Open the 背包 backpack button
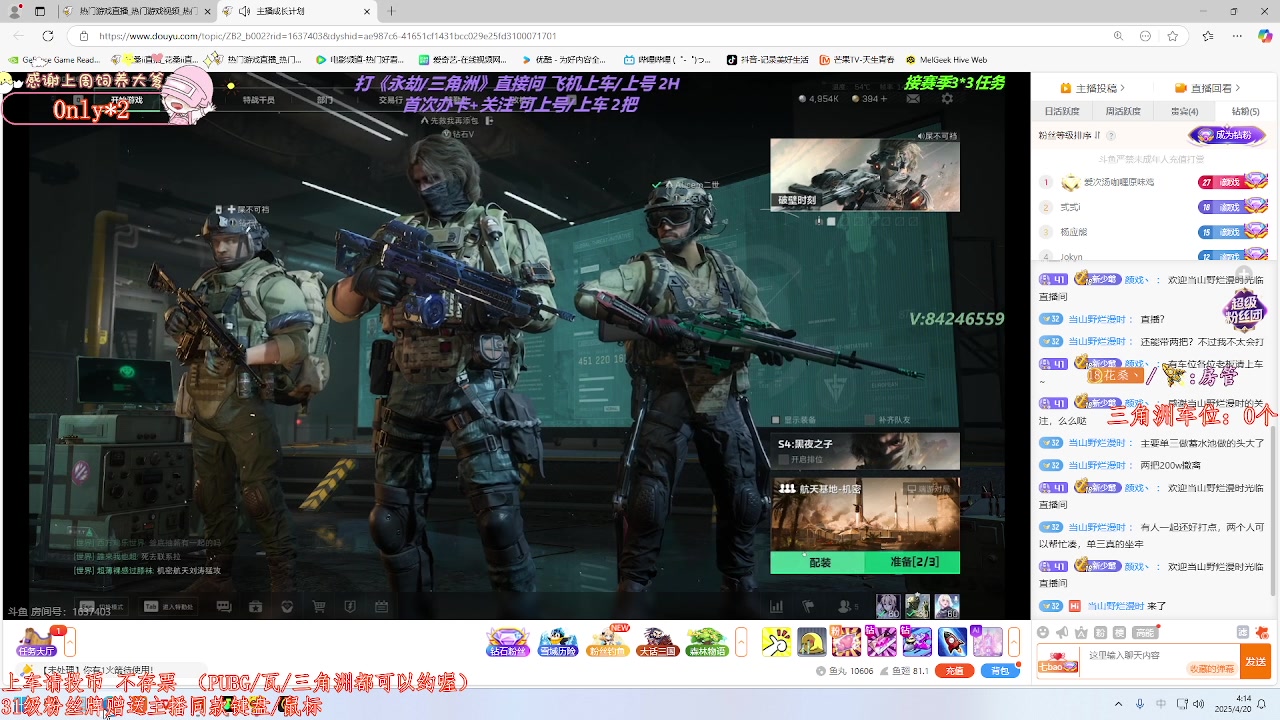The width and height of the screenshot is (1280, 720). pyautogui.click(x=1000, y=671)
